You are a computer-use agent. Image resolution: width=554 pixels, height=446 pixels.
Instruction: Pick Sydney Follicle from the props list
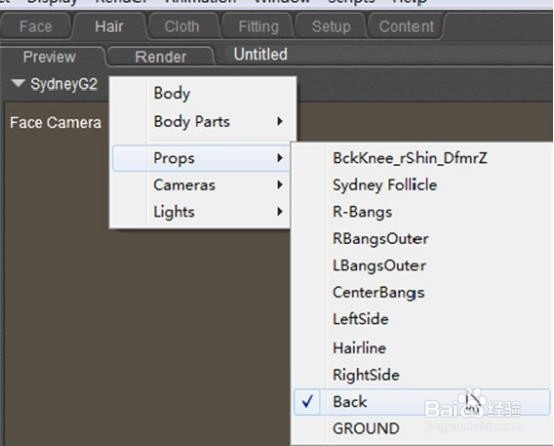point(385,185)
